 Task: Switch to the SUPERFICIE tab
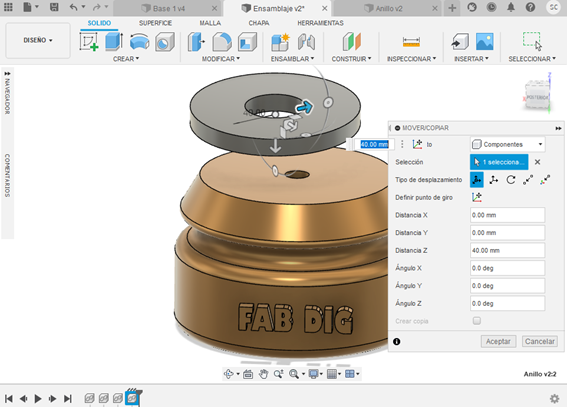pos(155,23)
